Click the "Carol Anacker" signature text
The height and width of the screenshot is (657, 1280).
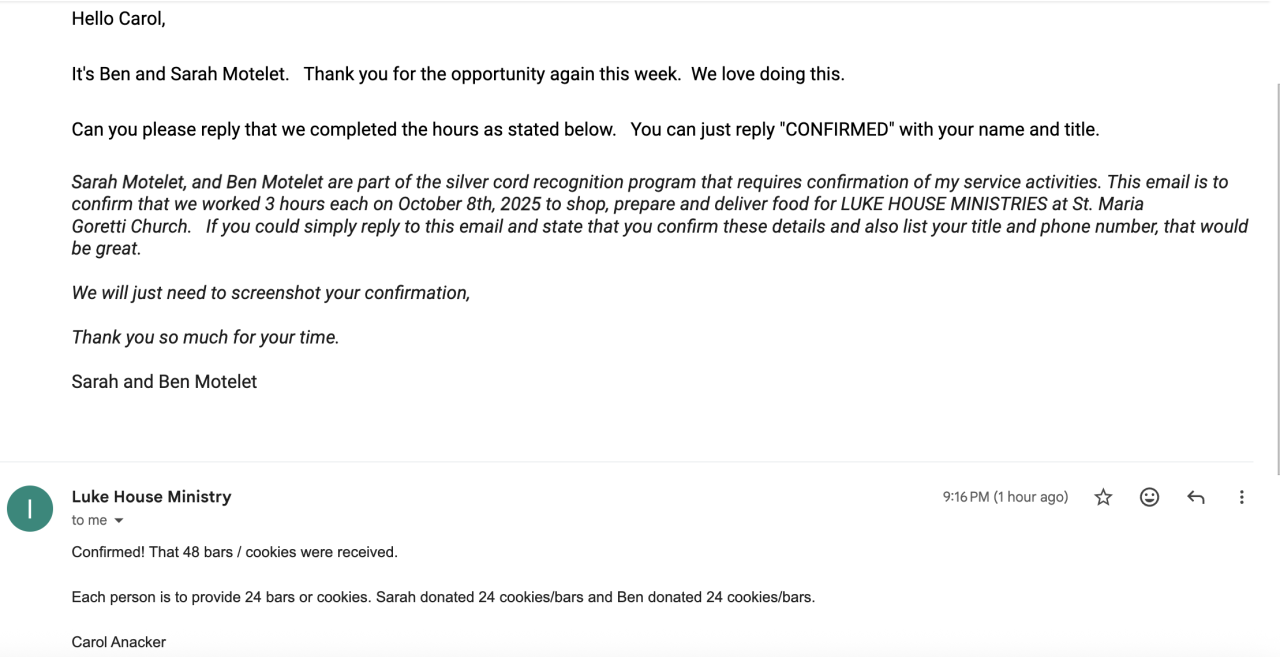[x=118, y=642]
